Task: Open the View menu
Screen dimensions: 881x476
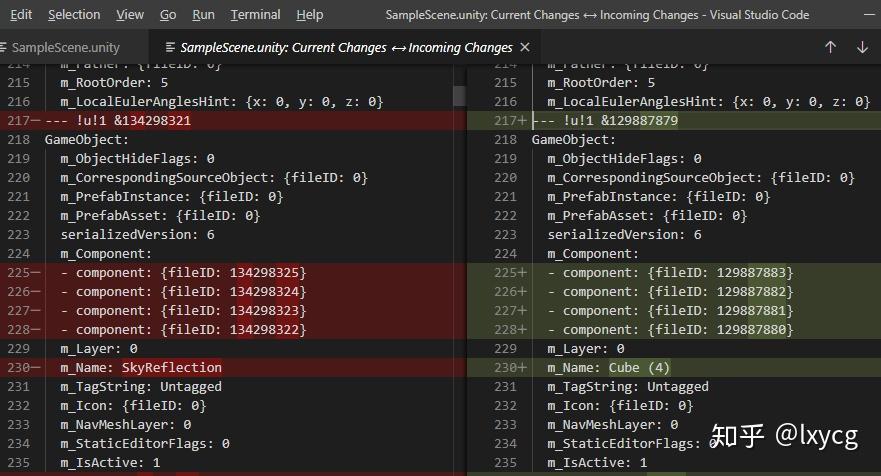Action: (130, 15)
